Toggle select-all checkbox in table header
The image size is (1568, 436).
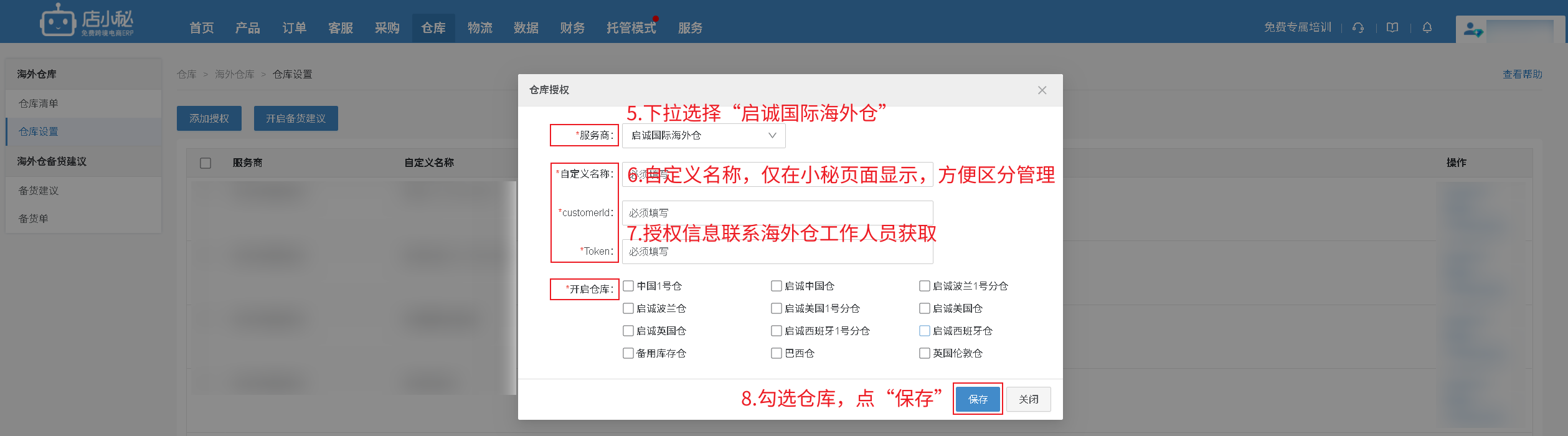click(x=205, y=163)
